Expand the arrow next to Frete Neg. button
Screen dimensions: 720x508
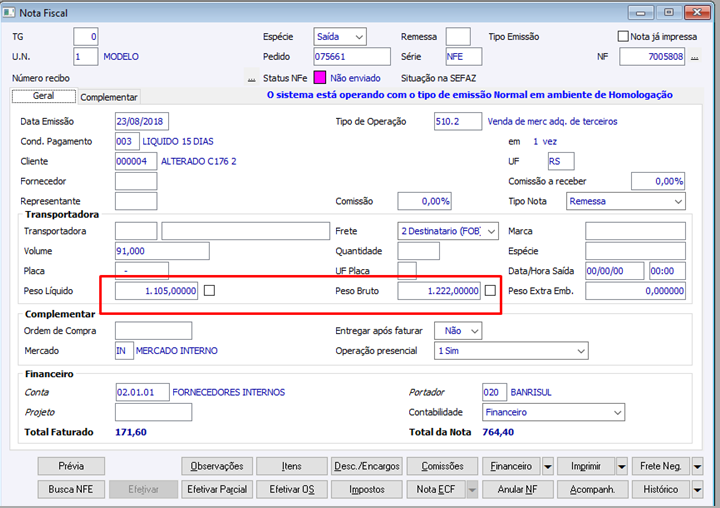click(x=697, y=466)
